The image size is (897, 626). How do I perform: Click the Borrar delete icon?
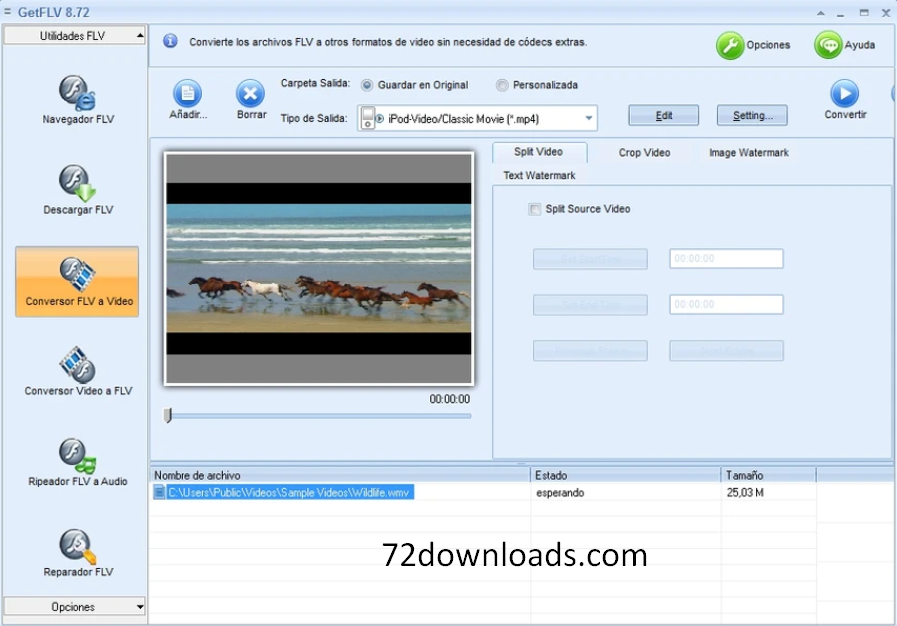coord(250,95)
